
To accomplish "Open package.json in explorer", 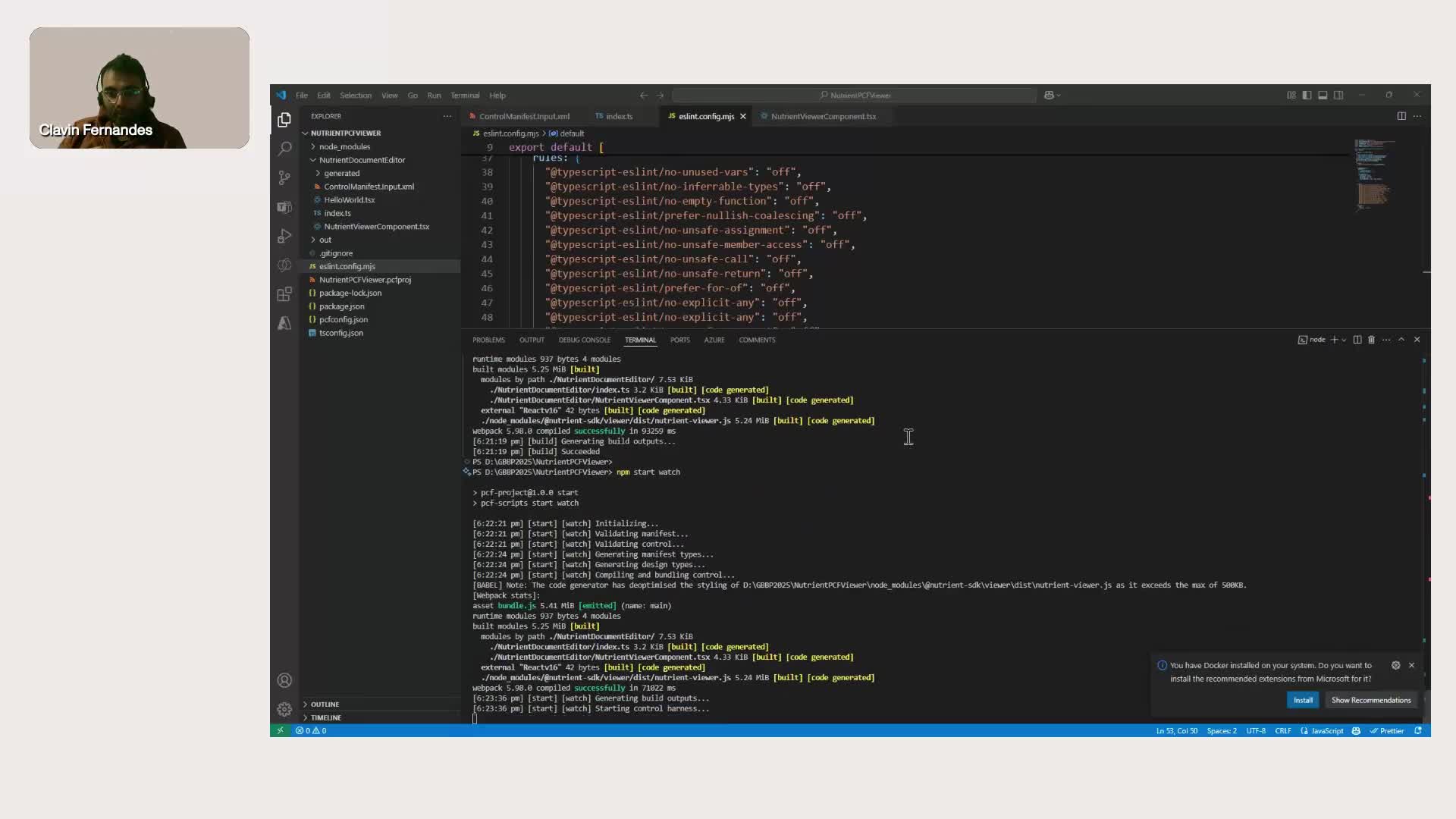I will click(341, 306).
